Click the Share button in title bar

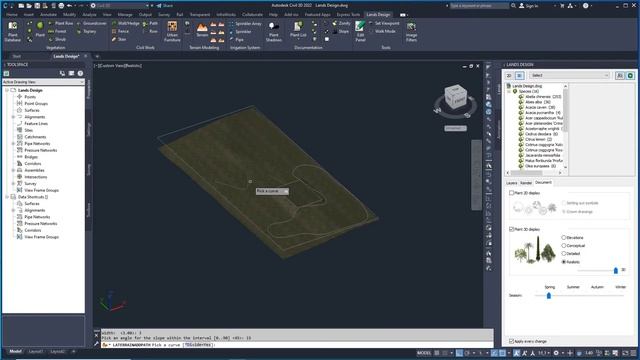[165, 6]
